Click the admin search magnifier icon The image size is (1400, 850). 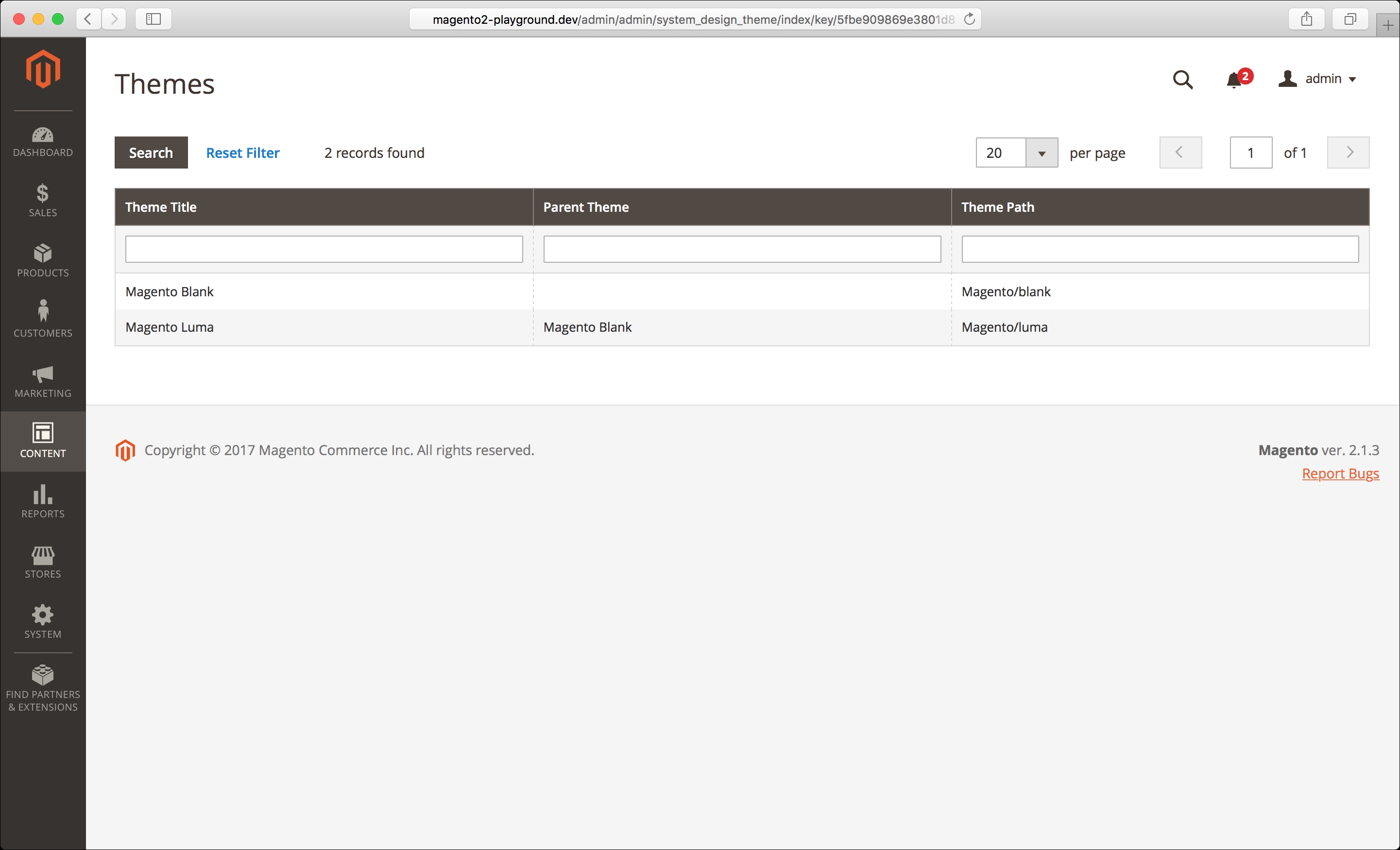pos(1182,80)
